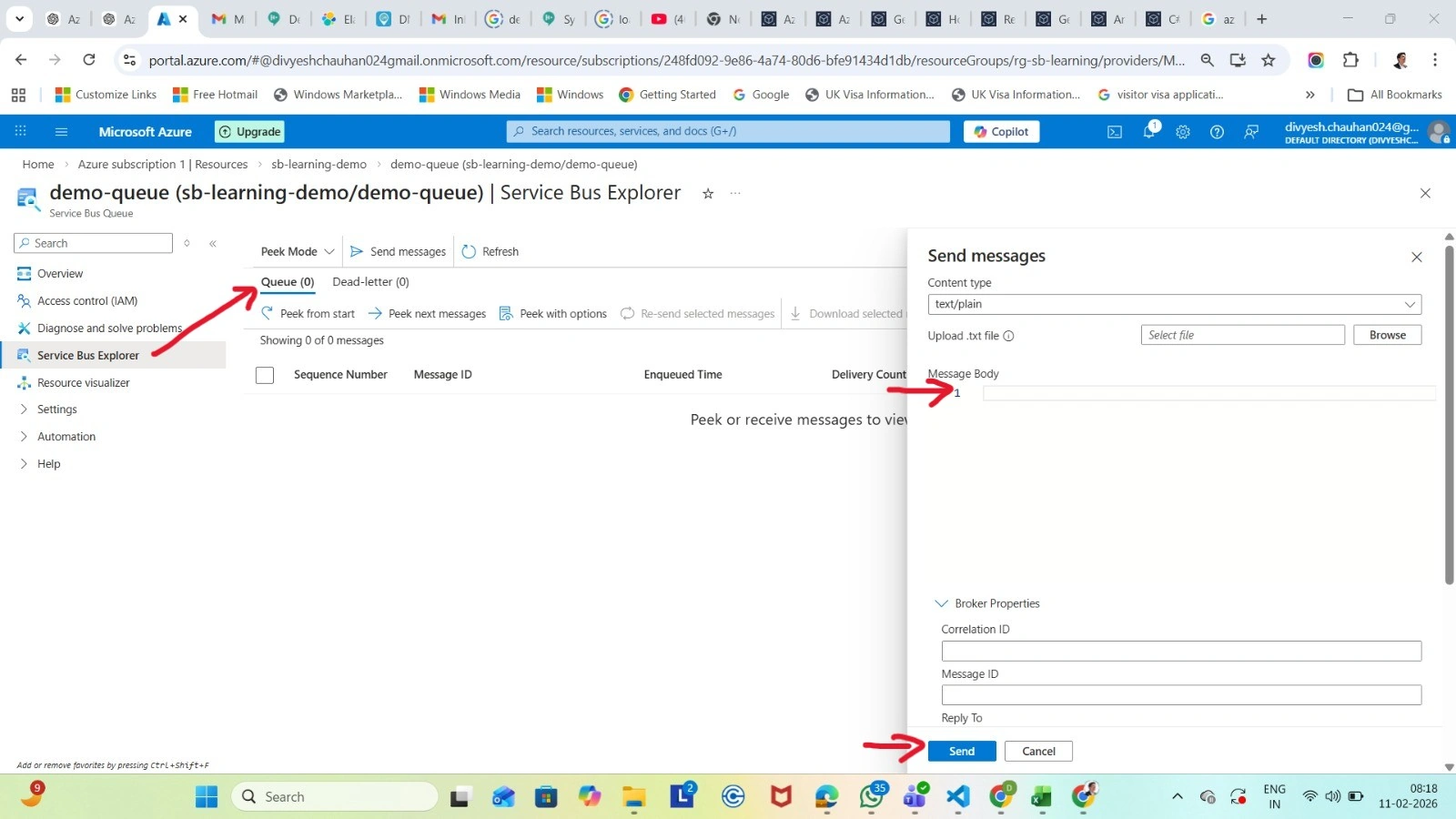The height and width of the screenshot is (819, 1456).
Task: Open the Content type dropdown
Action: coord(1174,305)
